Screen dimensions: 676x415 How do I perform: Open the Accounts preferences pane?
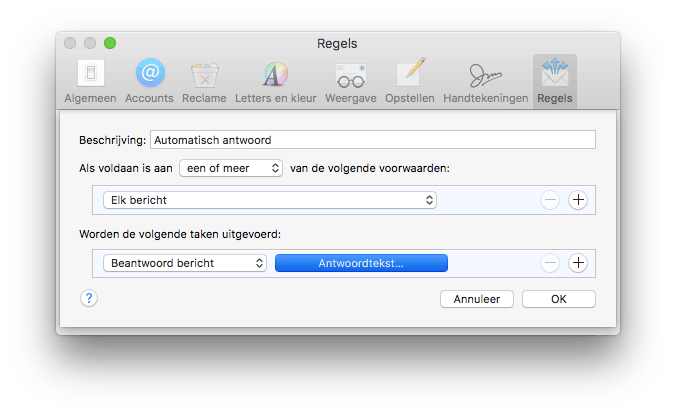tap(150, 81)
